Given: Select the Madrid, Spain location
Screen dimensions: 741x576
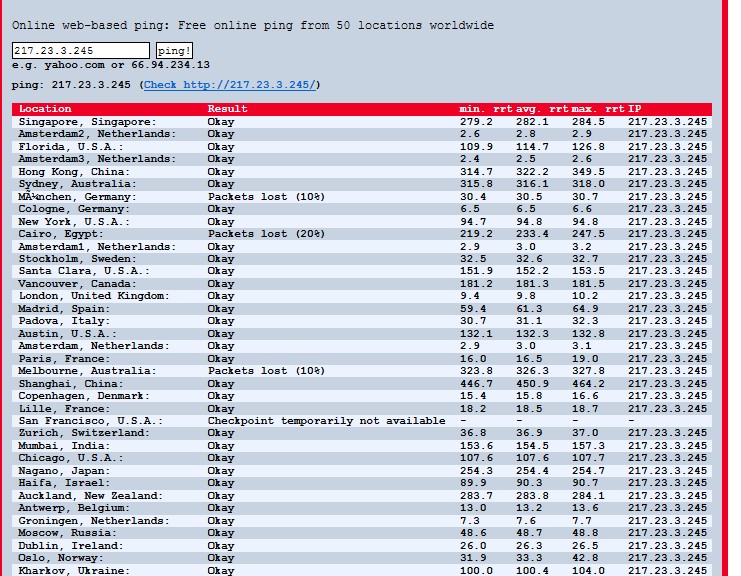Looking at the screenshot, I should tap(64, 309).
